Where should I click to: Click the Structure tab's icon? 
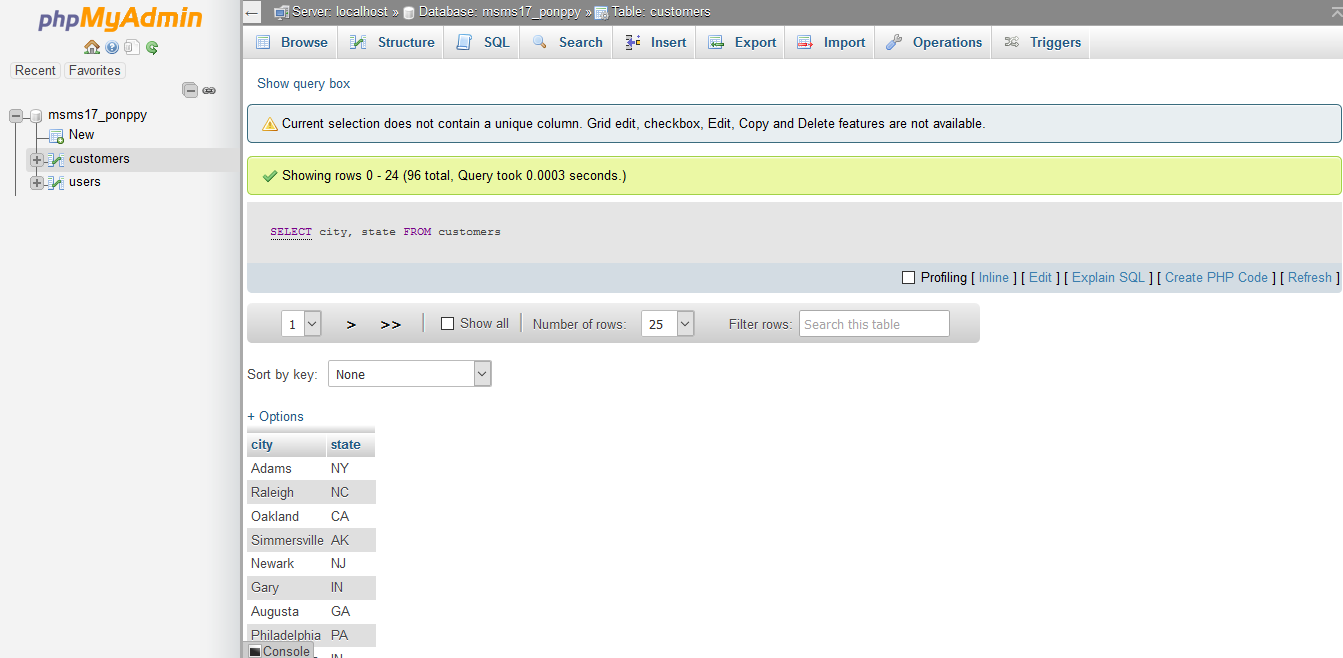pyautogui.click(x=357, y=42)
